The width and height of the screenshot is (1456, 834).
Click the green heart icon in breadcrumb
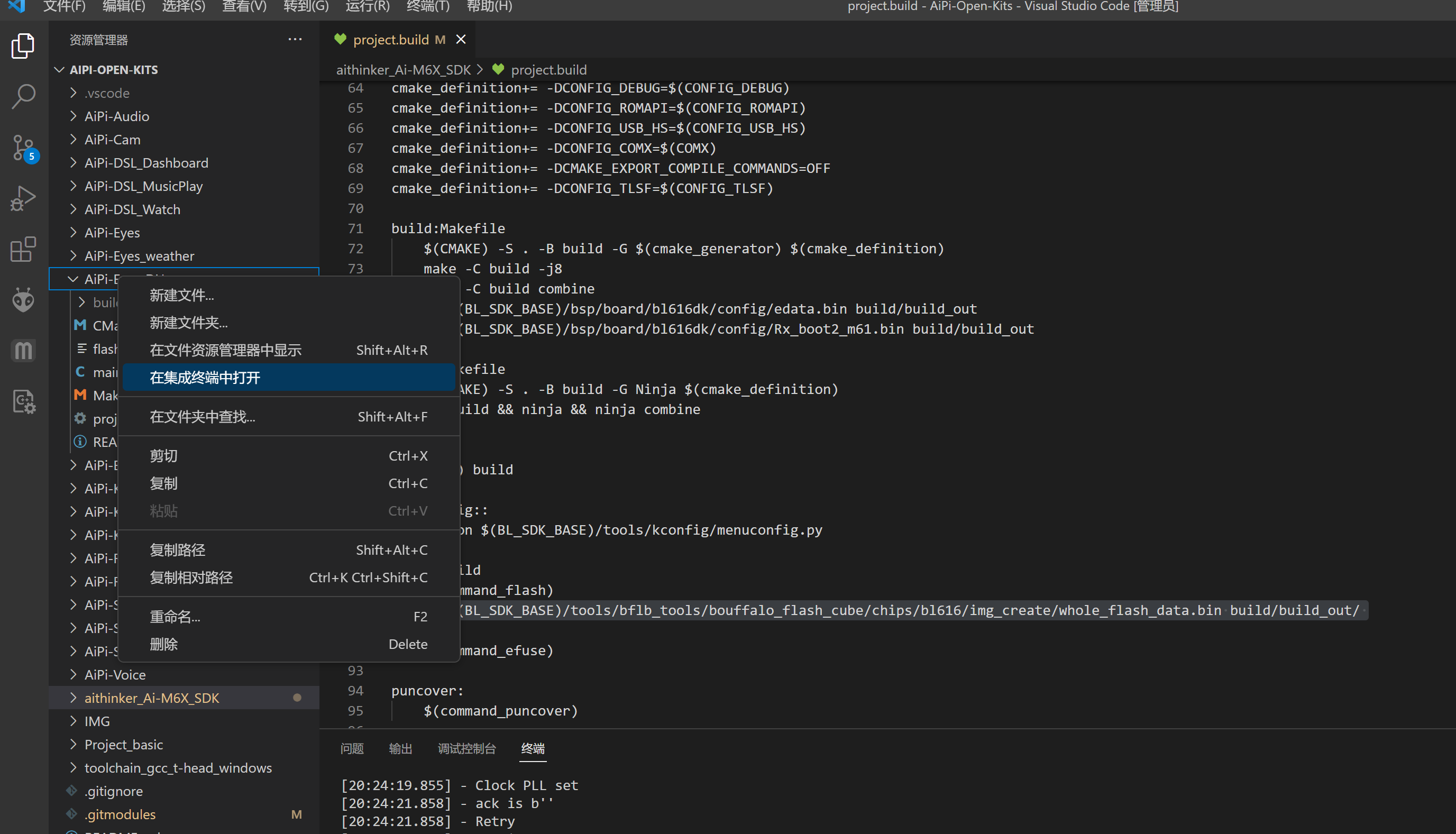(x=498, y=69)
